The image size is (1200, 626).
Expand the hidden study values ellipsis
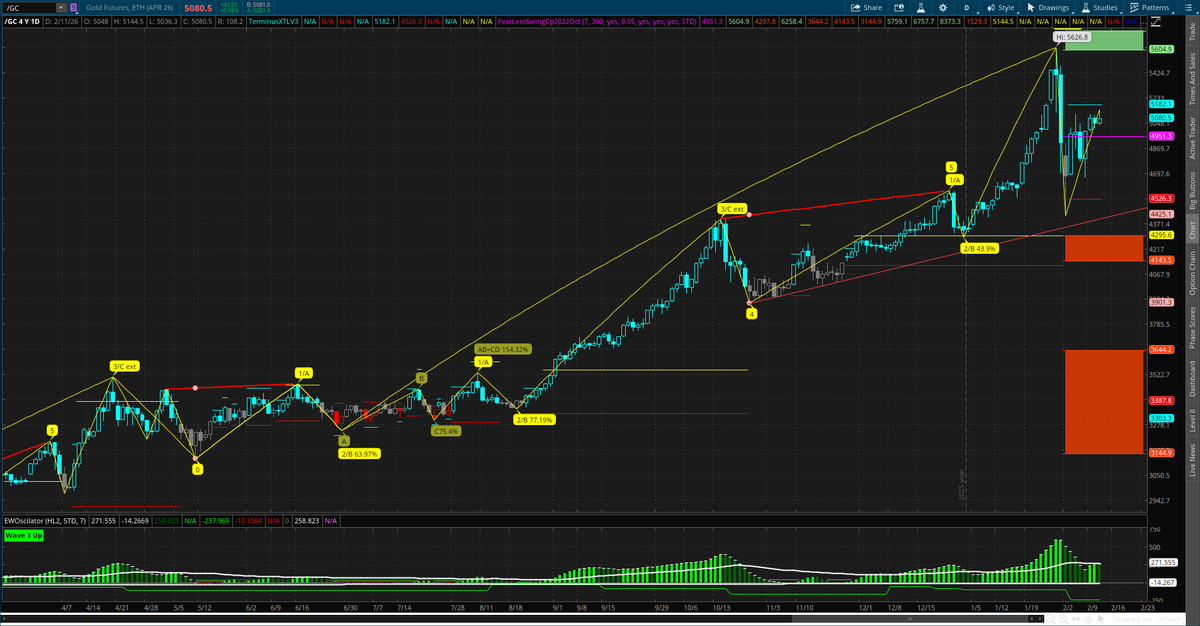point(1142,20)
